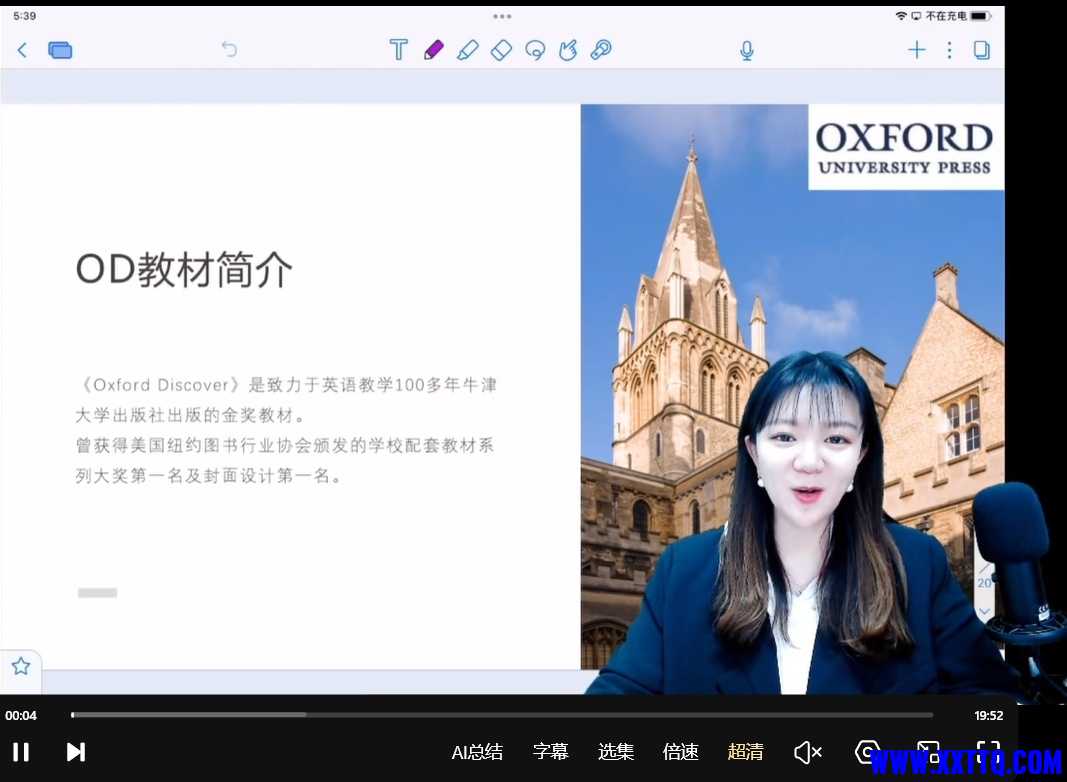Open AI总结 summary
1067x782 pixels.
(477, 752)
